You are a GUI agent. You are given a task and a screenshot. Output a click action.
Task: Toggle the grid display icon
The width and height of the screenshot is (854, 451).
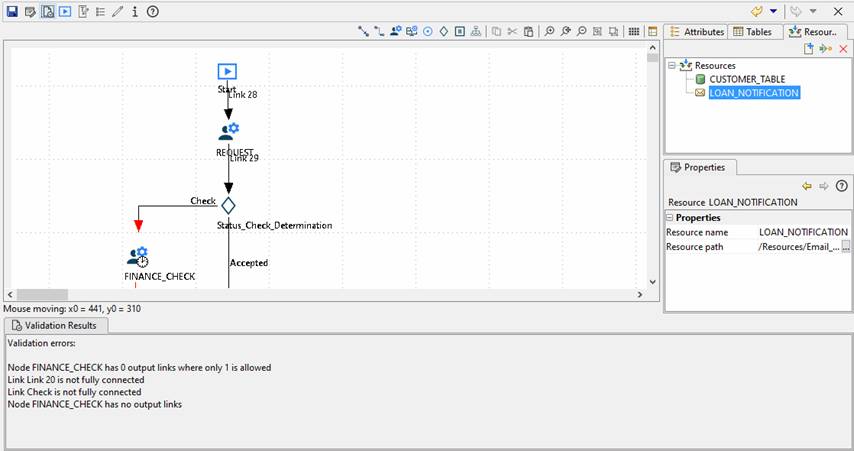click(633, 32)
